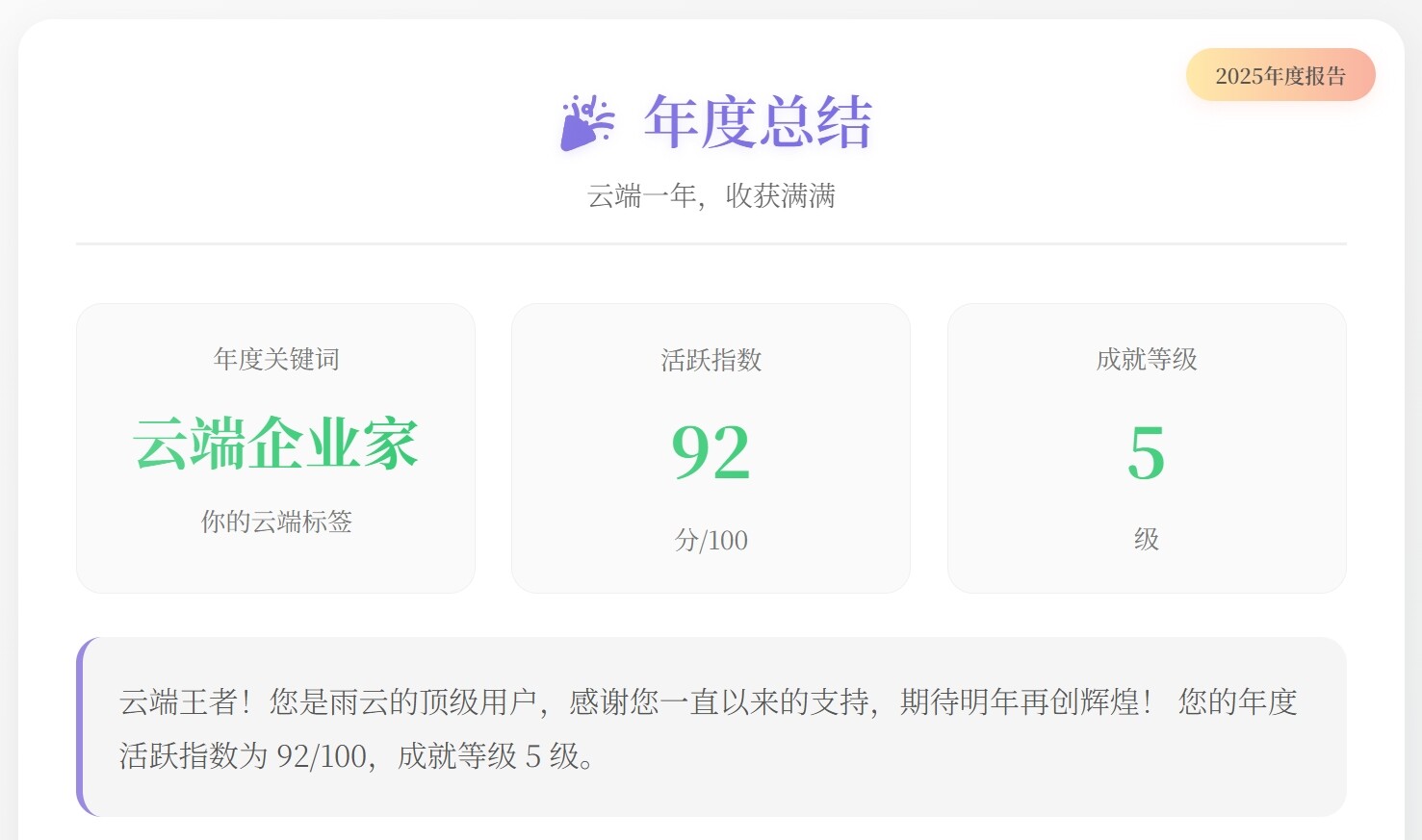1422x840 pixels.
Task: Click the 2025年度报告 badge
Action: coord(1280,75)
